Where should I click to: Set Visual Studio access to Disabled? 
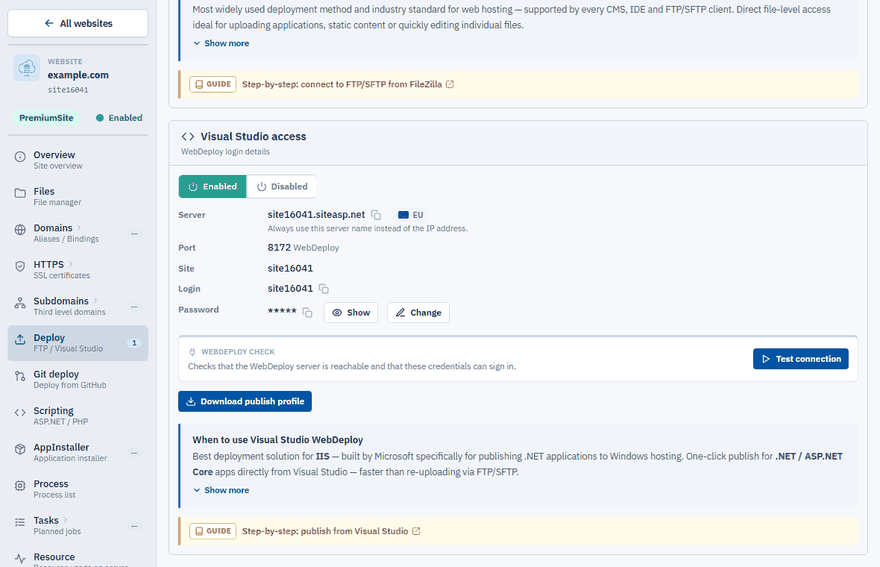click(282, 186)
